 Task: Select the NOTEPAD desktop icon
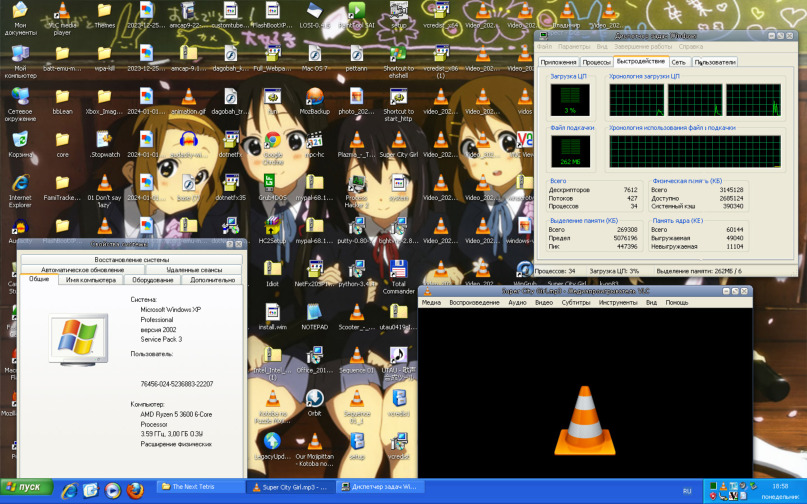pyautogui.click(x=314, y=313)
